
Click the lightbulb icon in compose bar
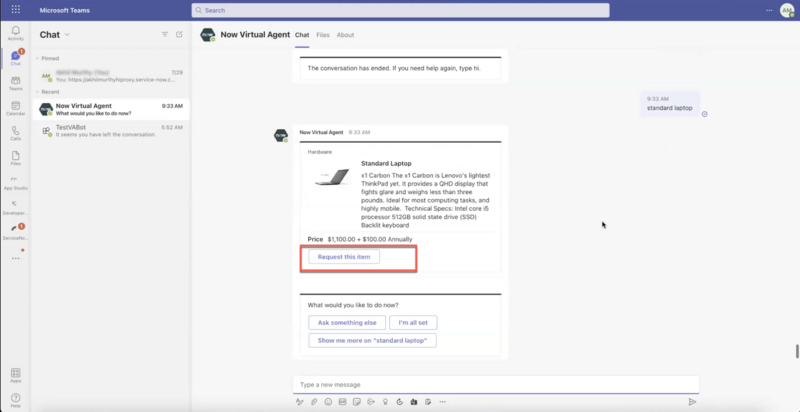[x=385, y=402]
